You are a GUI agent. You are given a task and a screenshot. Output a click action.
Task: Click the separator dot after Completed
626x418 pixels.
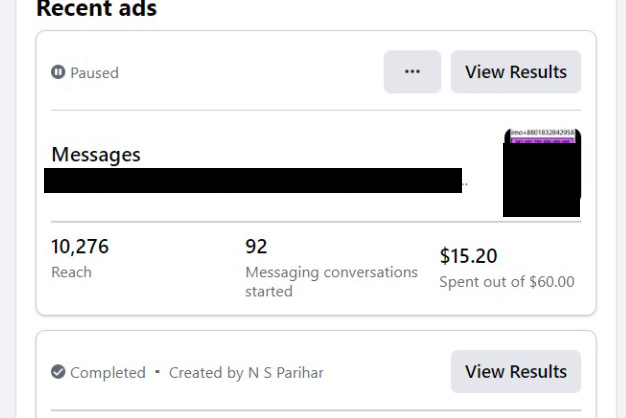[157, 372]
